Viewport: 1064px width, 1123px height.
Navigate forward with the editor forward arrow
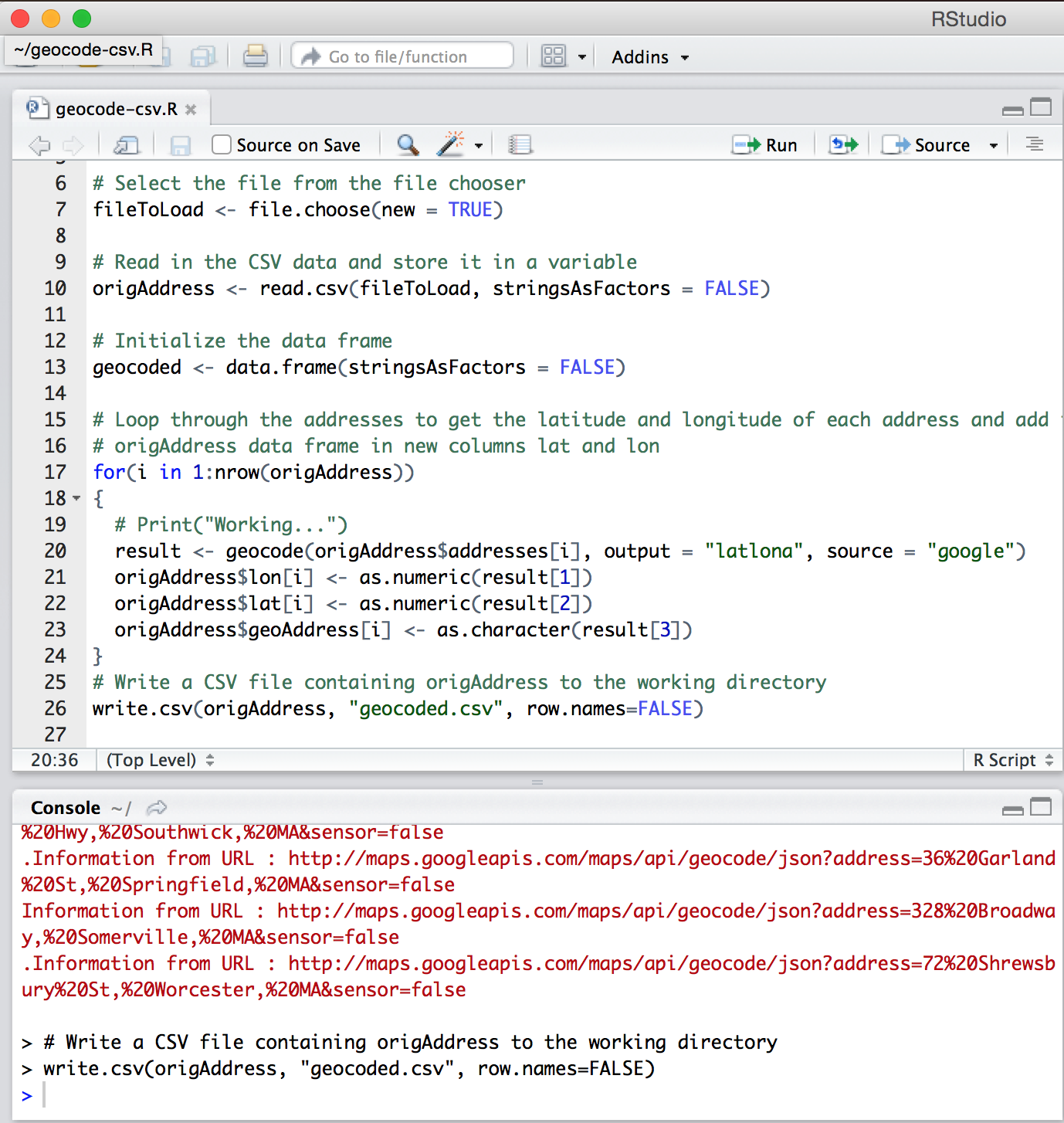(71, 145)
